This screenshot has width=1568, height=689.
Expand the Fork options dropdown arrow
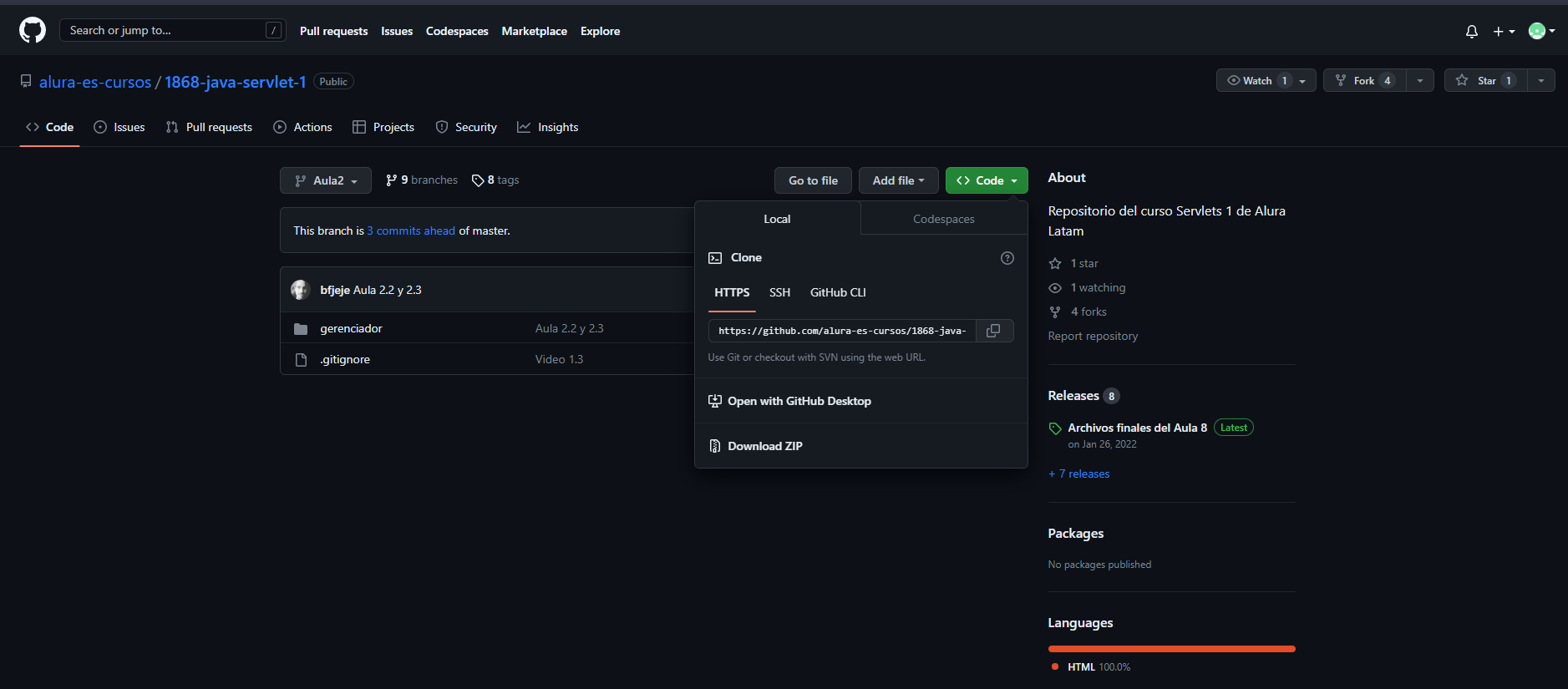click(x=1420, y=80)
